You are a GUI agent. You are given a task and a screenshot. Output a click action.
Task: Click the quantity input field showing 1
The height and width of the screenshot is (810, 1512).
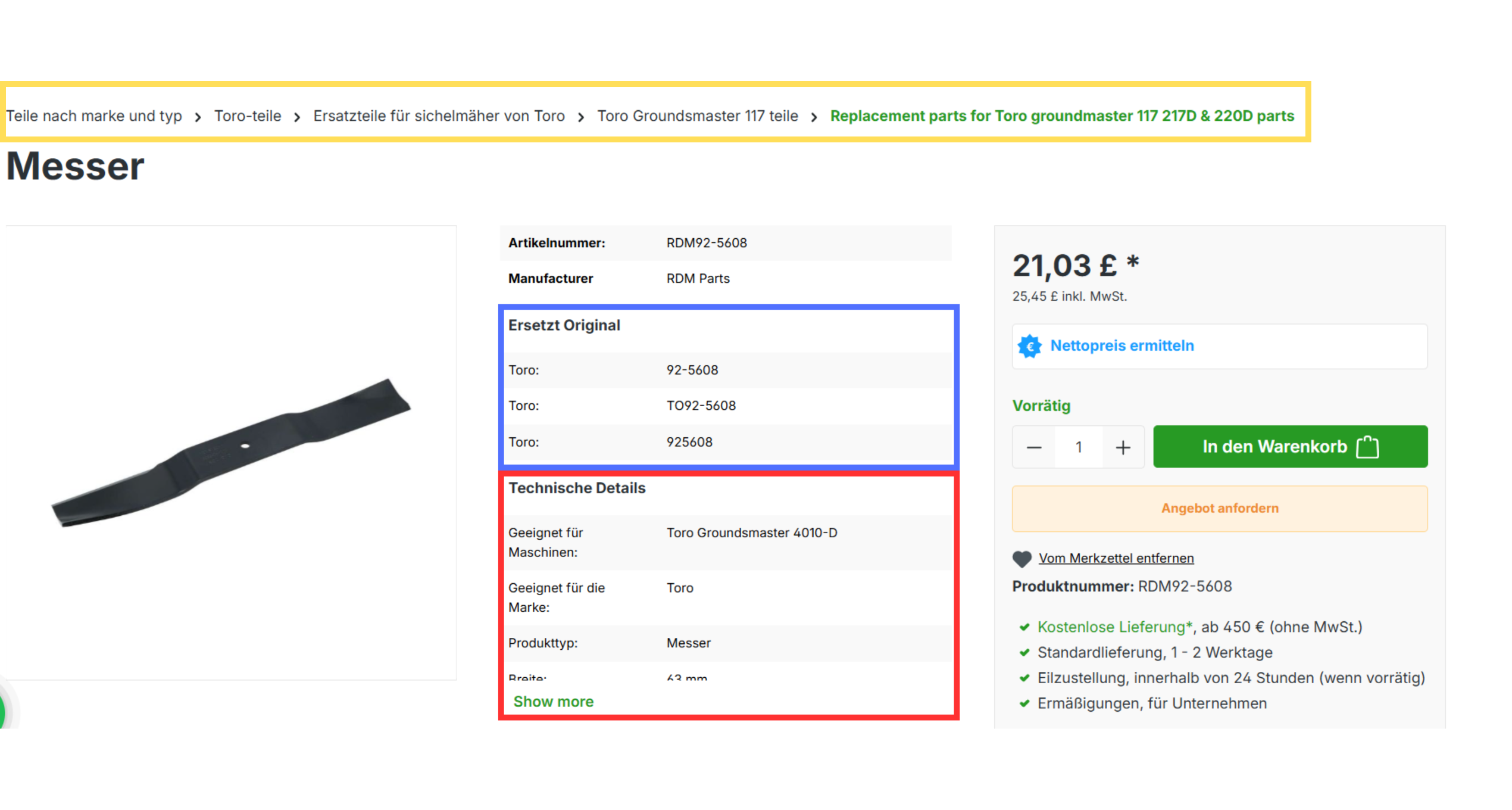tap(1079, 447)
